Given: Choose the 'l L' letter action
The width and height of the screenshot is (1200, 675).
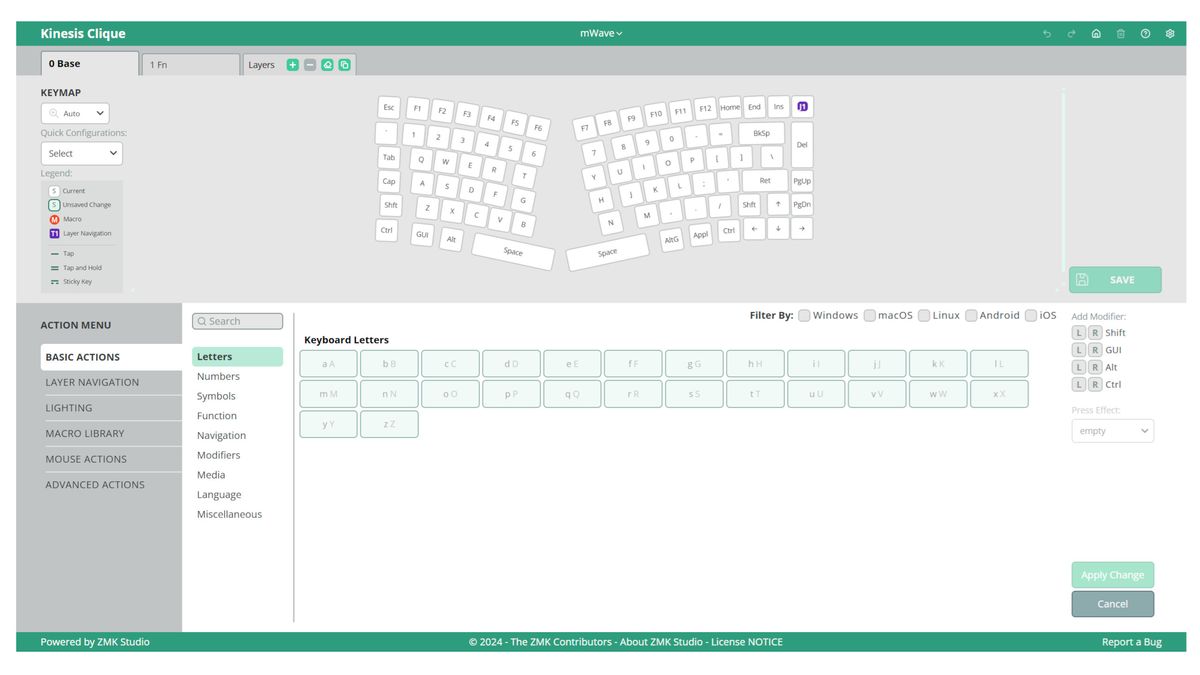Looking at the screenshot, I should coord(999,364).
